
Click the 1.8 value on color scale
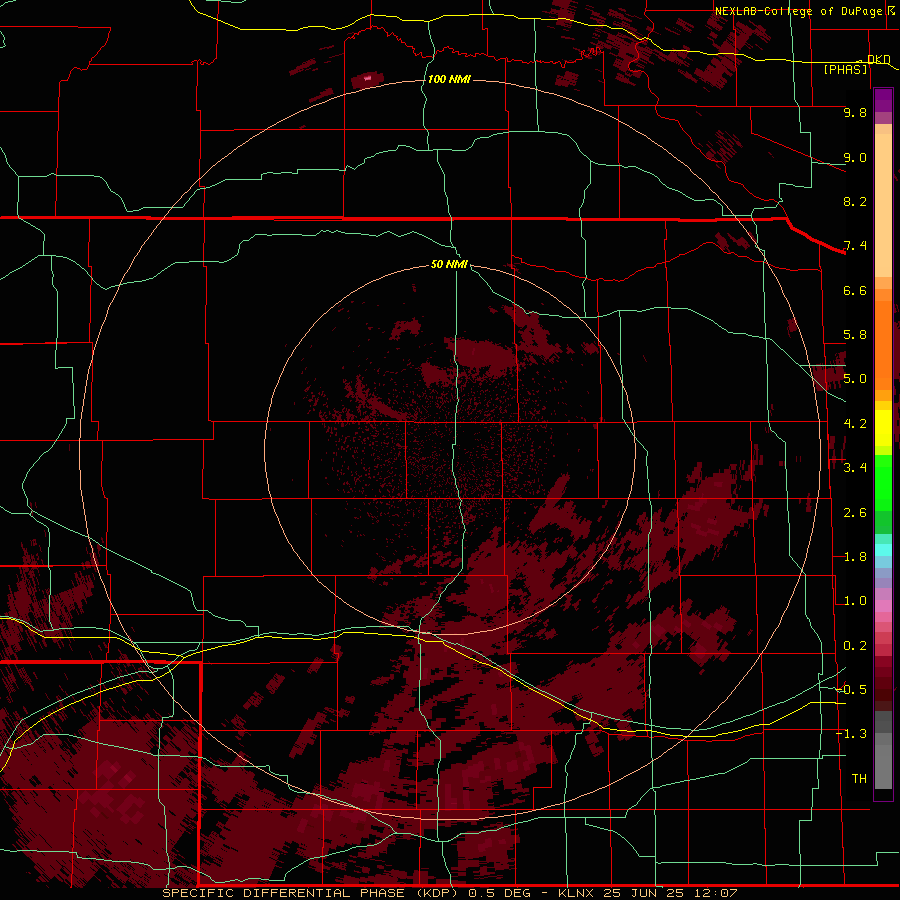pos(855,557)
